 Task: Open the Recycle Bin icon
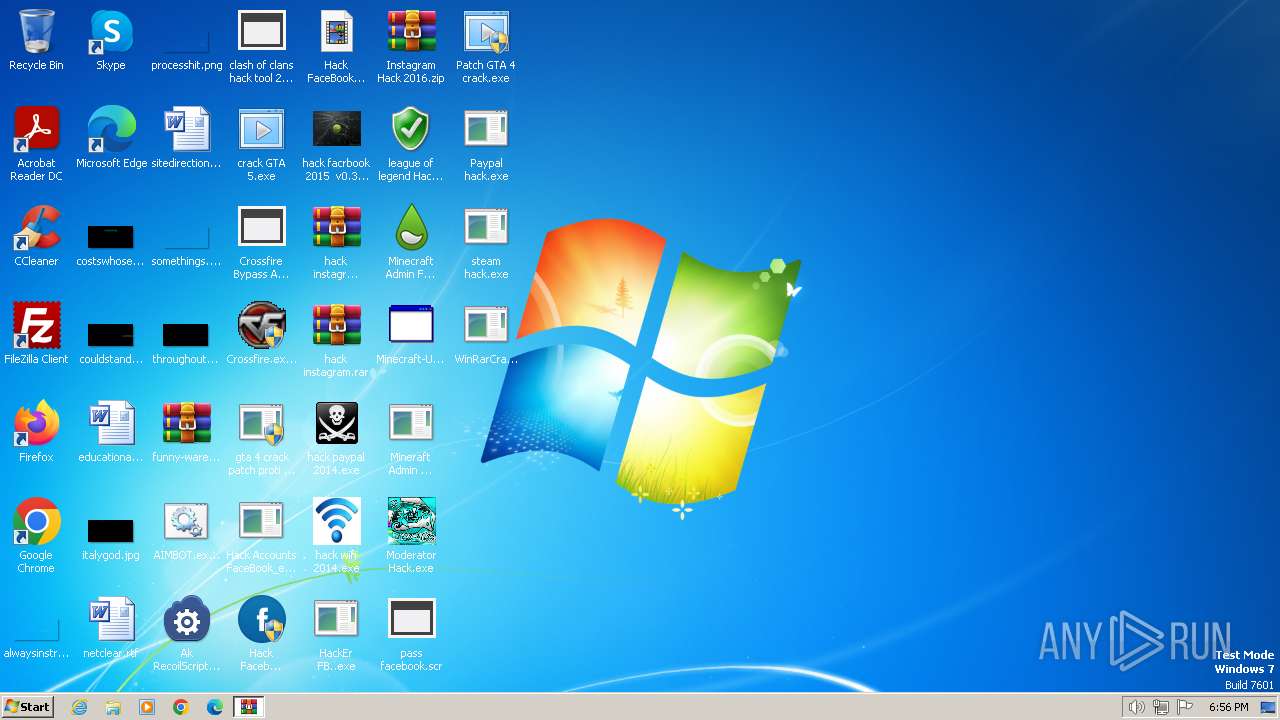[x=36, y=32]
